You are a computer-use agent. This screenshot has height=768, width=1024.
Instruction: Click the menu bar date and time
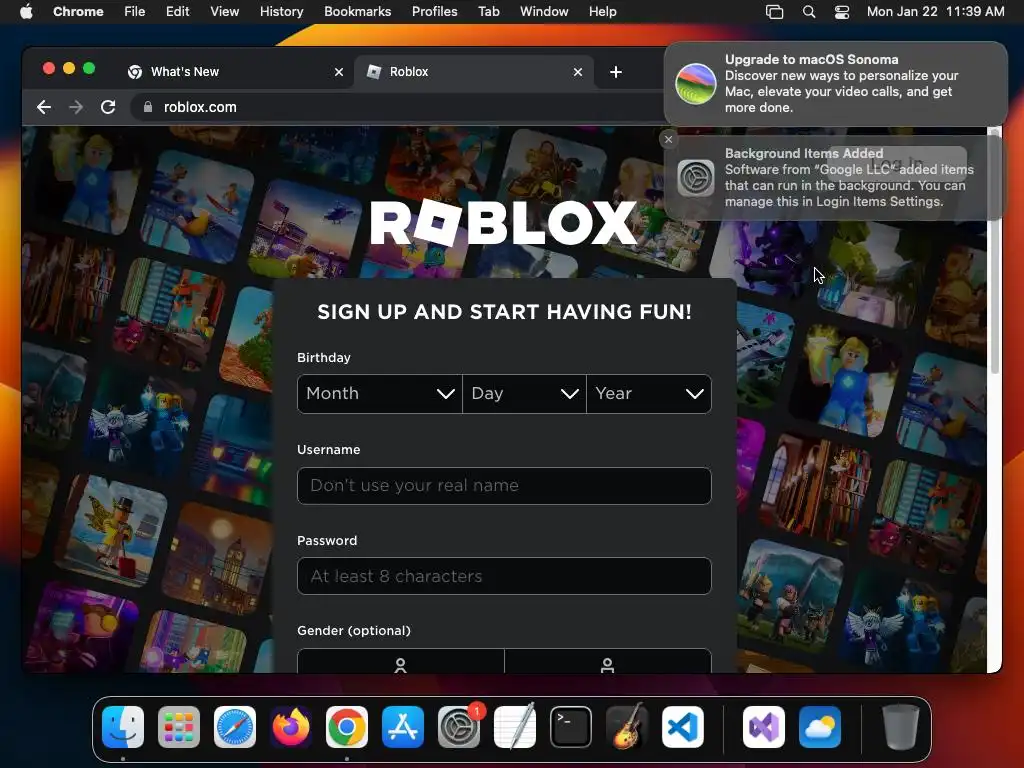[935, 12]
